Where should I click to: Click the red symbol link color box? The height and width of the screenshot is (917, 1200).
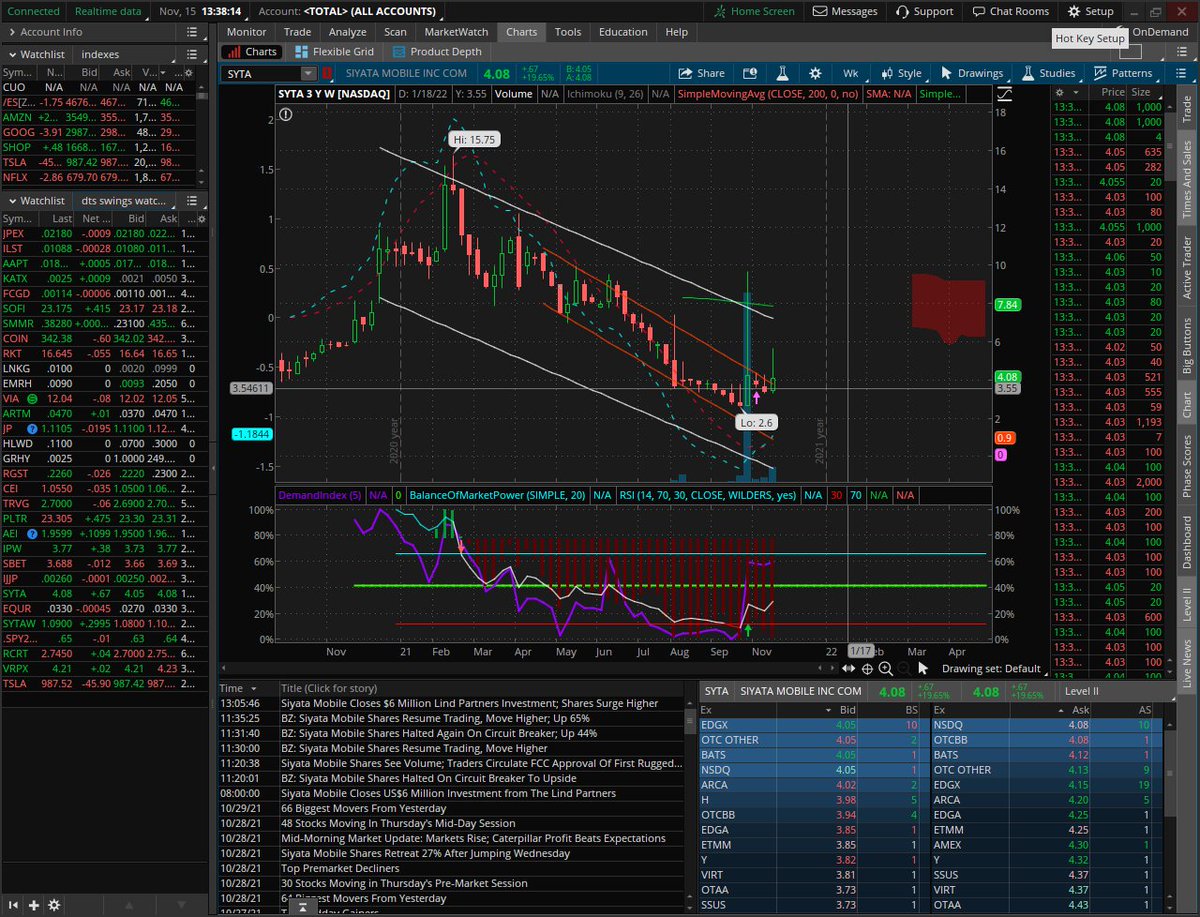click(x=327, y=73)
